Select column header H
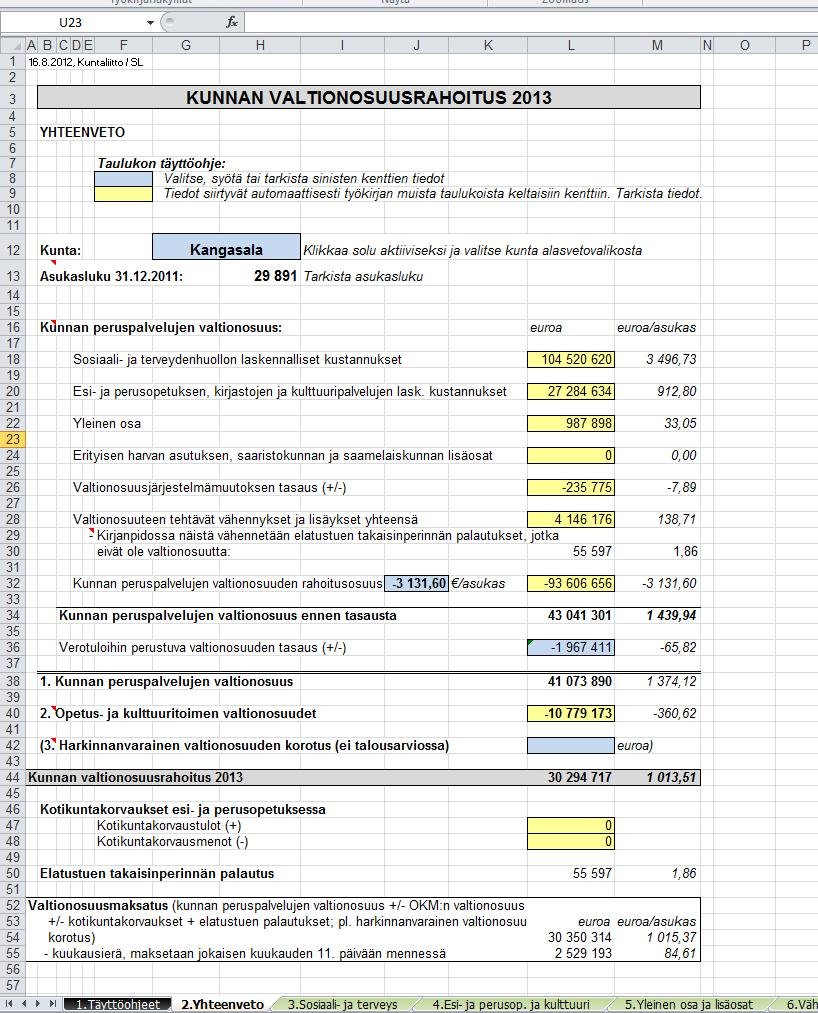The width and height of the screenshot is (818, 1013). [x=260, y=45]
